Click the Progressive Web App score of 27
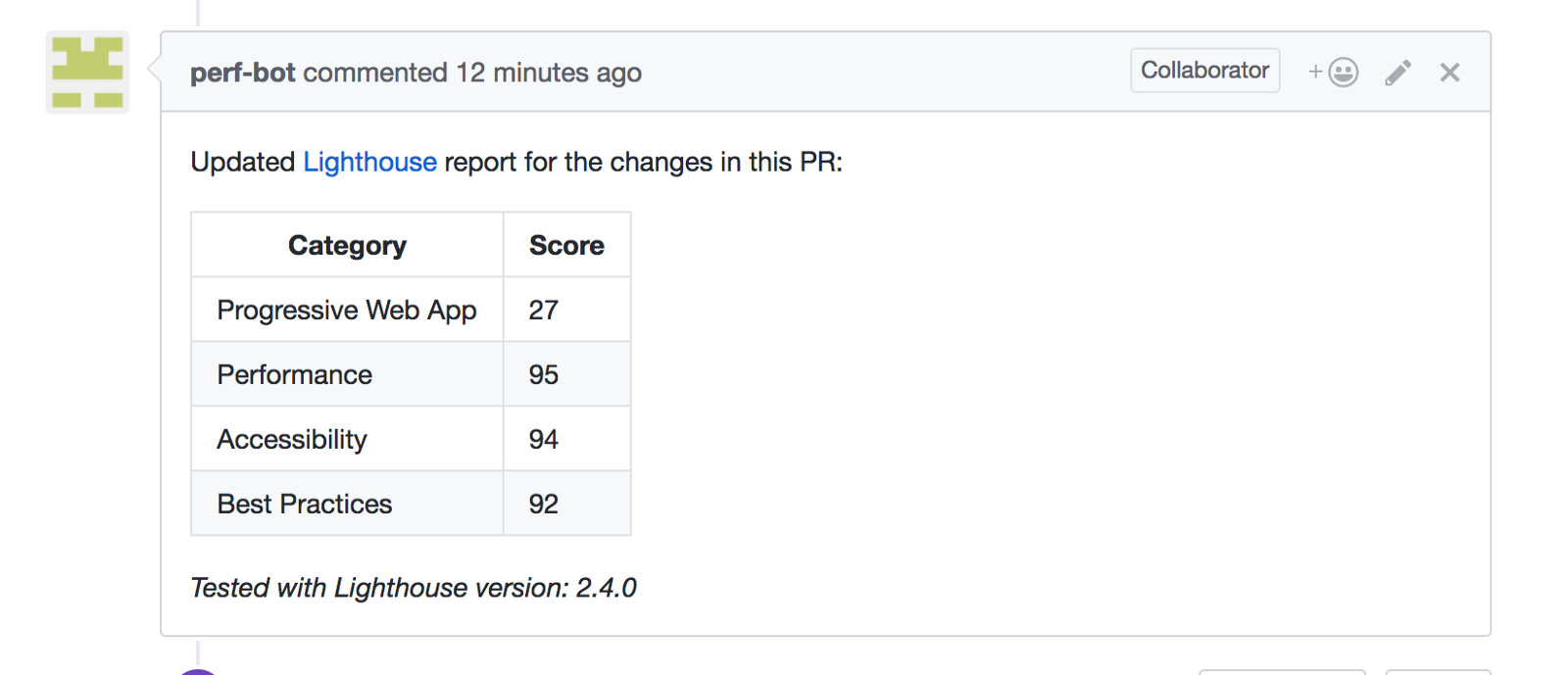1568x675 pixels. (544, 310)
